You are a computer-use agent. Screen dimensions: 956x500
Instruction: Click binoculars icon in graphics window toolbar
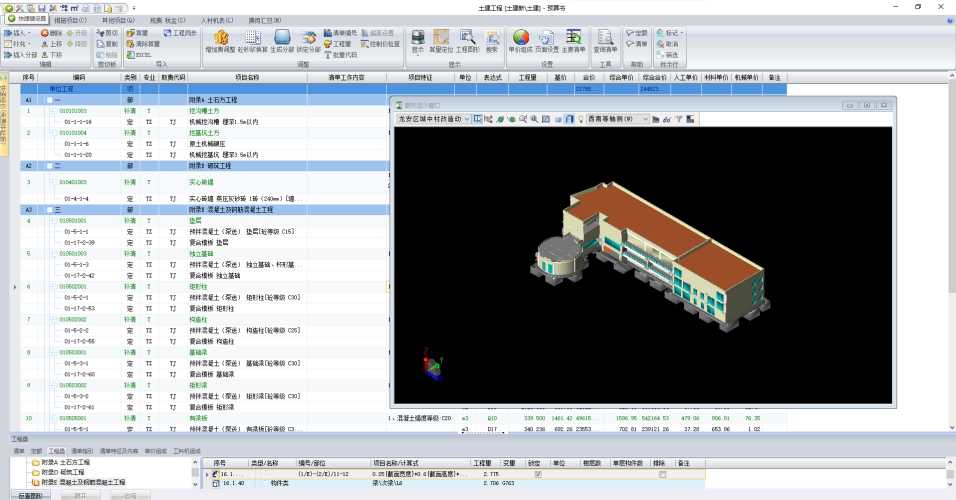tap(666, 119)
